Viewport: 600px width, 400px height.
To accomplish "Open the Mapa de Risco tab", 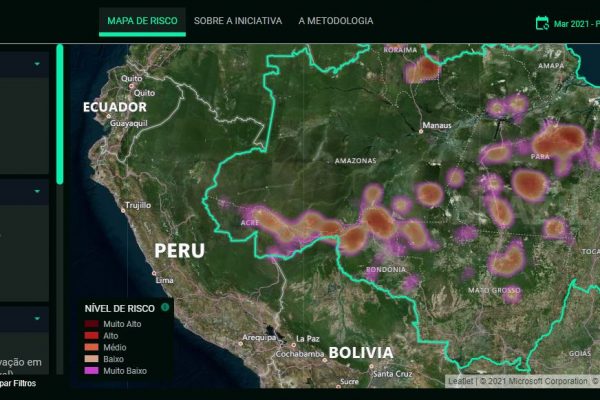I will pyautogui.click(x=142, y=20).
